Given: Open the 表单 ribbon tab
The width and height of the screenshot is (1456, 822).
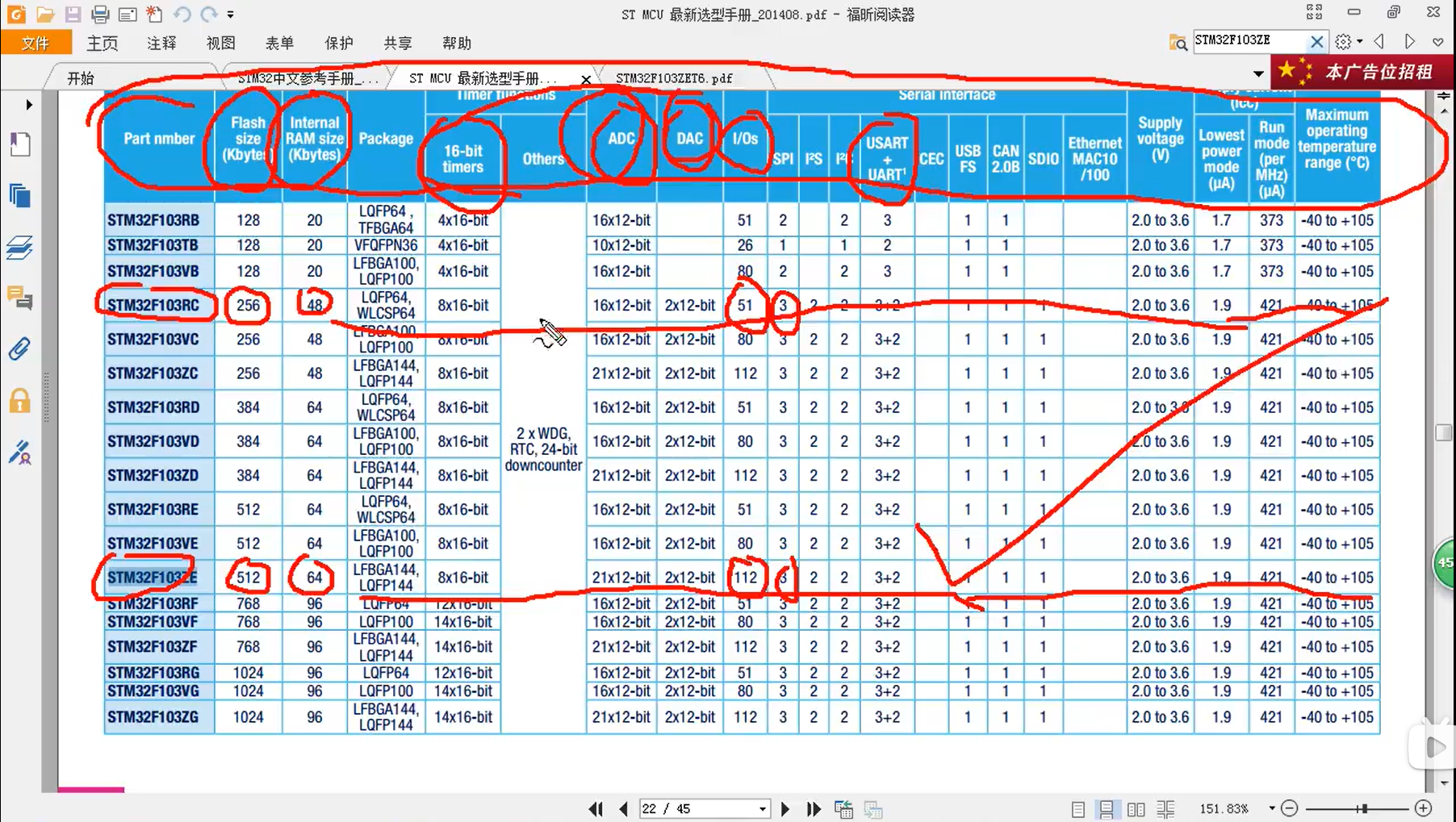Looking at the screenshot, I should [279, 43].
